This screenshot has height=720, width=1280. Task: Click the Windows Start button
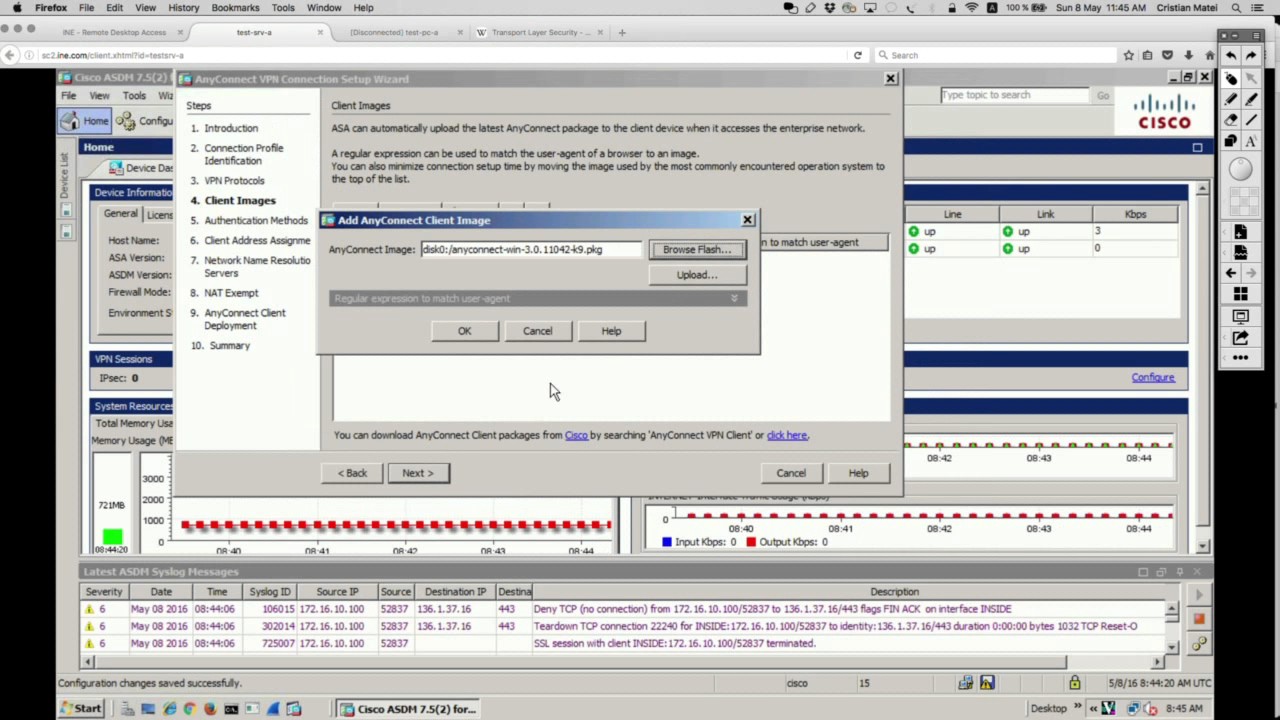click(80, 709)
